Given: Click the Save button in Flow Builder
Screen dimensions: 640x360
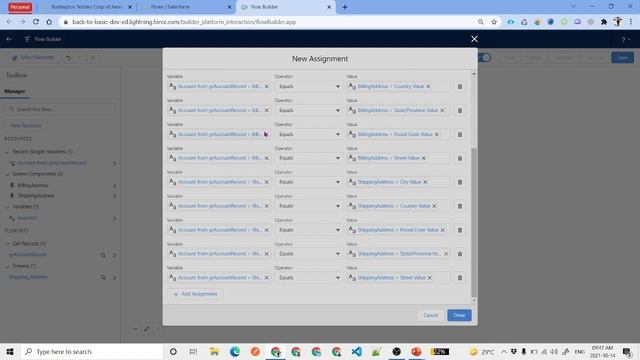Looking at the screenshot, I should pyautogui.click(x=622, y=58).
